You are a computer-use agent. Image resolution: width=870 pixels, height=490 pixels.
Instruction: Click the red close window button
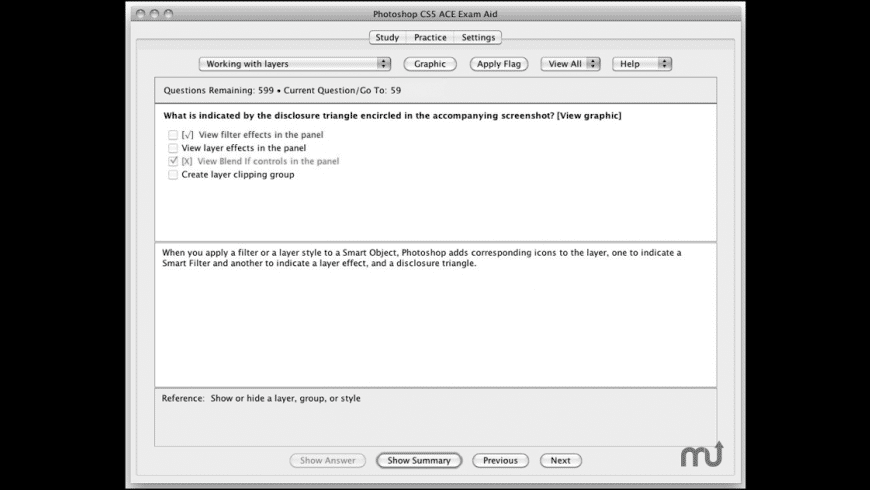pos(140,14)
